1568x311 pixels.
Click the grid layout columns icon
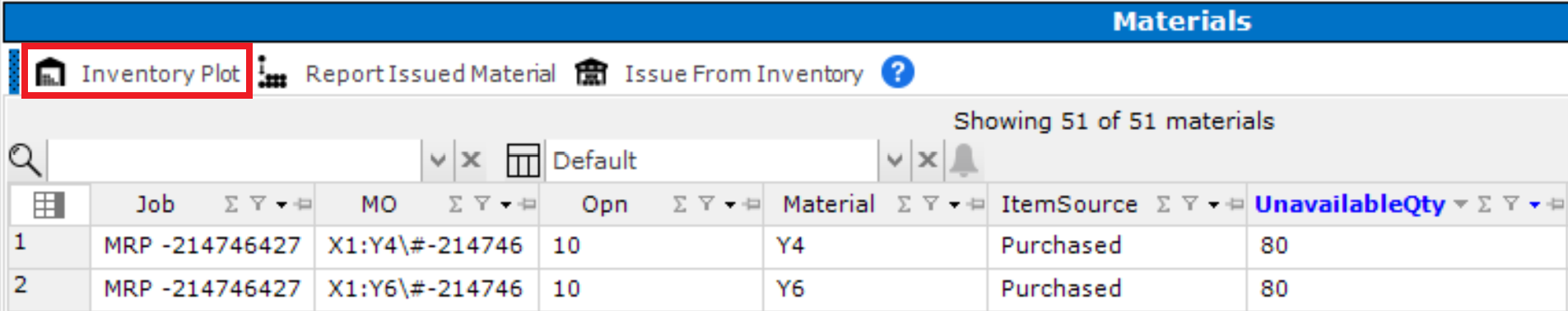pos(523,160)
